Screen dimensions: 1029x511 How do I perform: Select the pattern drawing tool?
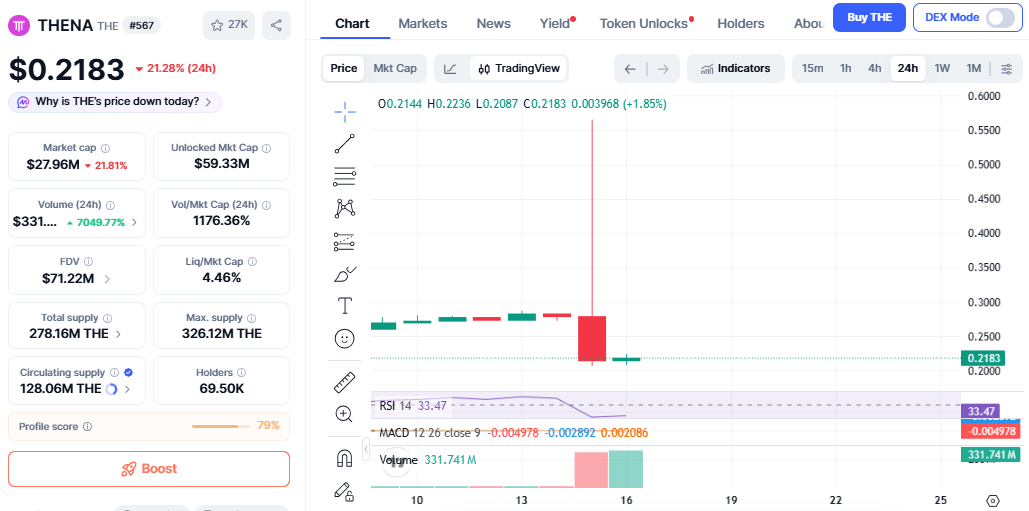pyautogui.click(x=345, y=209)
